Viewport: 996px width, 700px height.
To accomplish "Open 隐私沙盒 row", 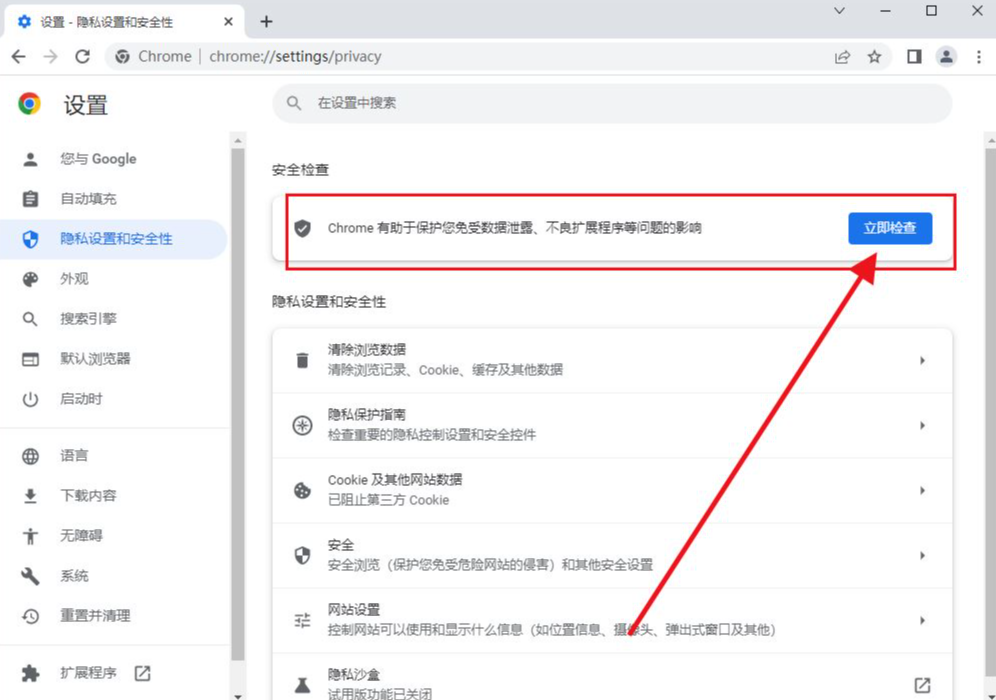I will 612,677.
